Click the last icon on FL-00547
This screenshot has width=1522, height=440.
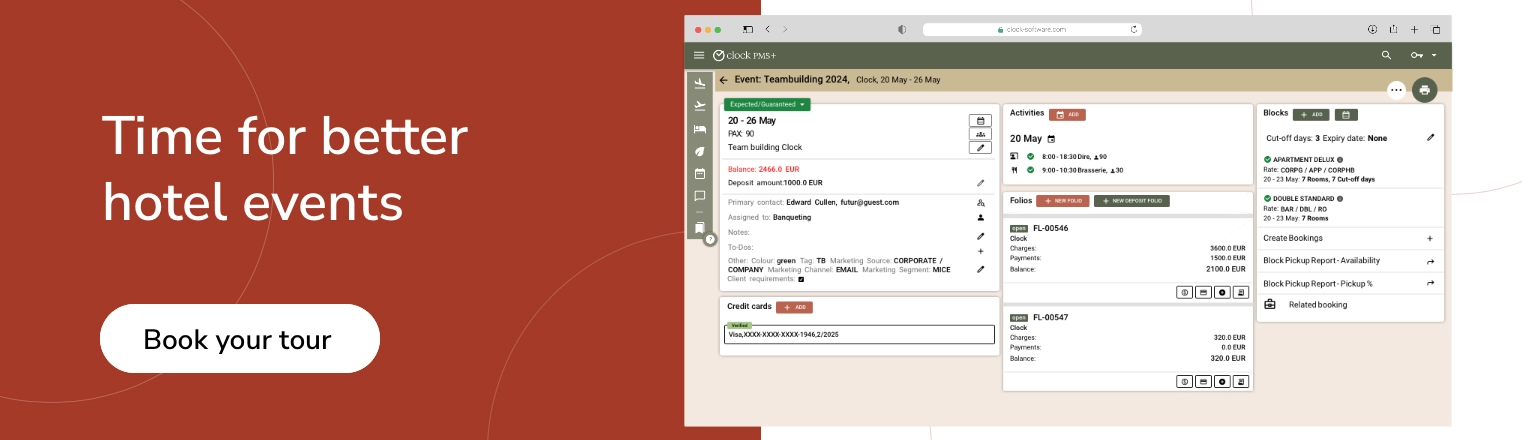pos(1241,381)
